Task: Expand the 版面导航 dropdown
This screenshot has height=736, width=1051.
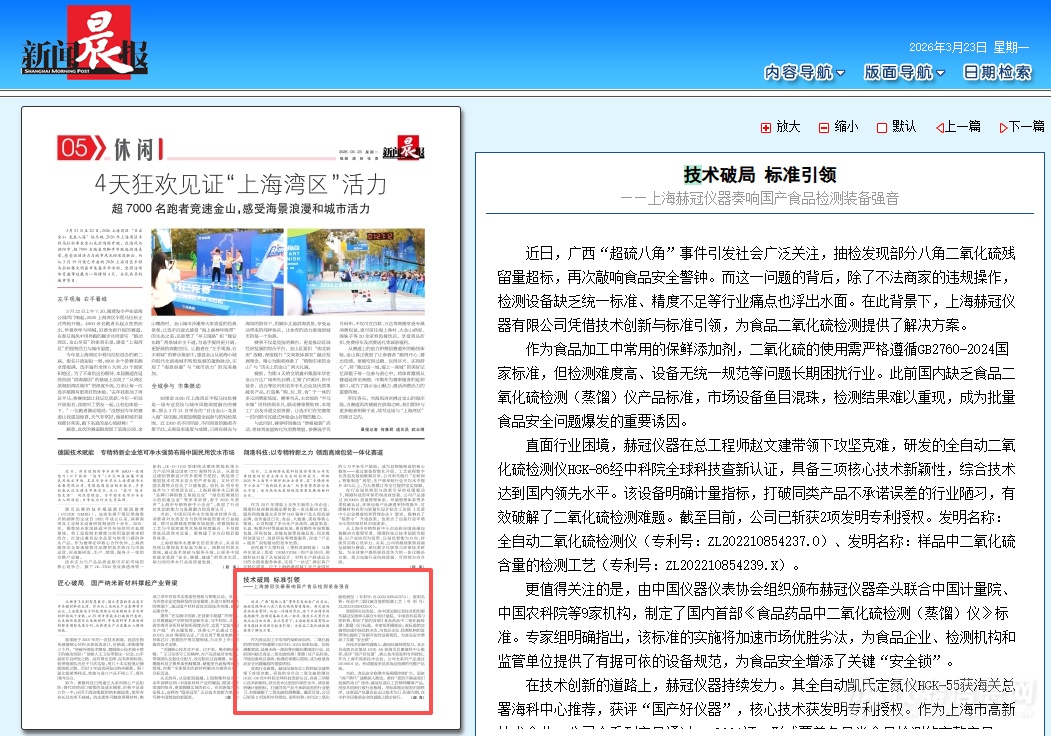Action: (904, 73)
